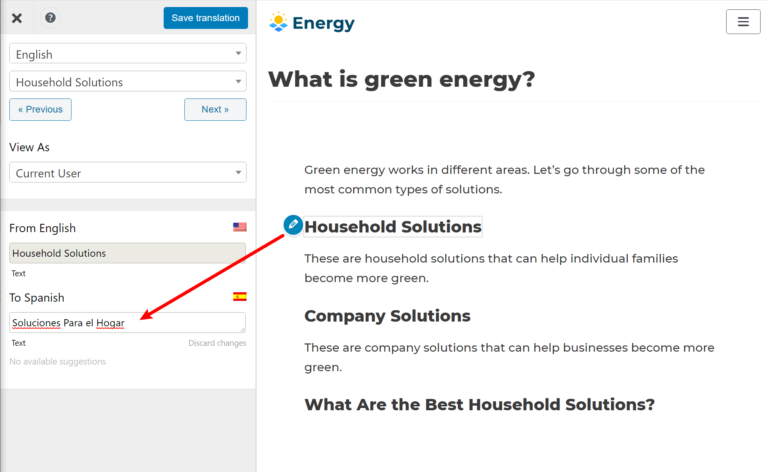Open the Current User view-as dropdown
The width and height of the screenshot is (768, 472).
128,173
